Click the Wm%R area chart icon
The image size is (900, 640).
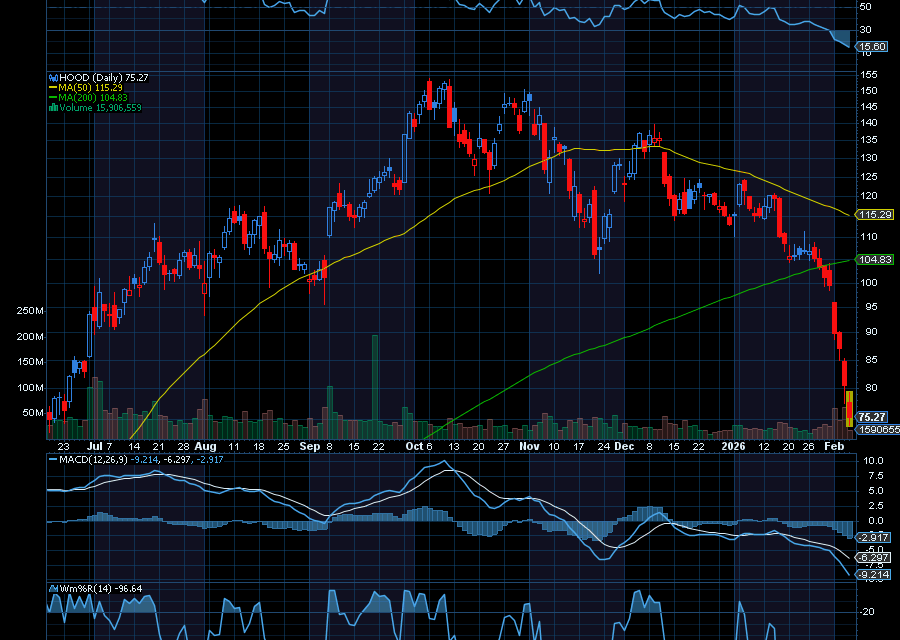tap(51, 588)
